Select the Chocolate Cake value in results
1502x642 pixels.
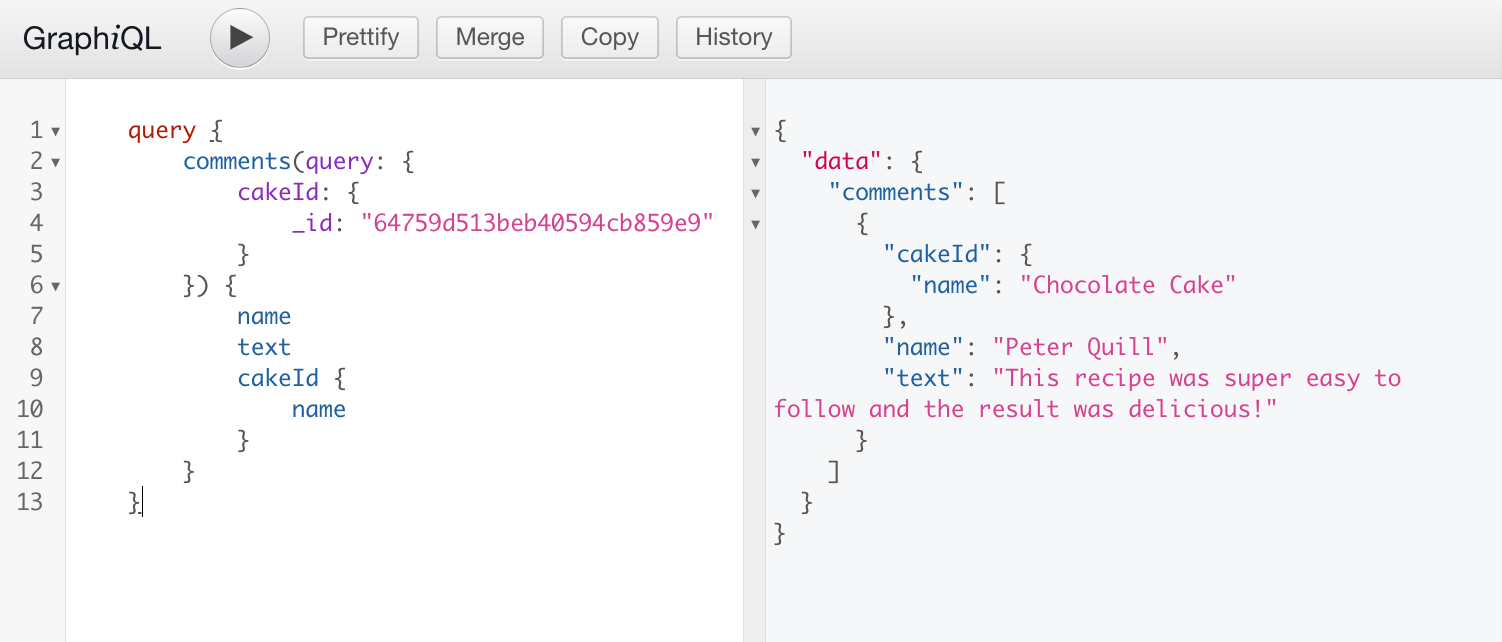tap(1128, 285)
